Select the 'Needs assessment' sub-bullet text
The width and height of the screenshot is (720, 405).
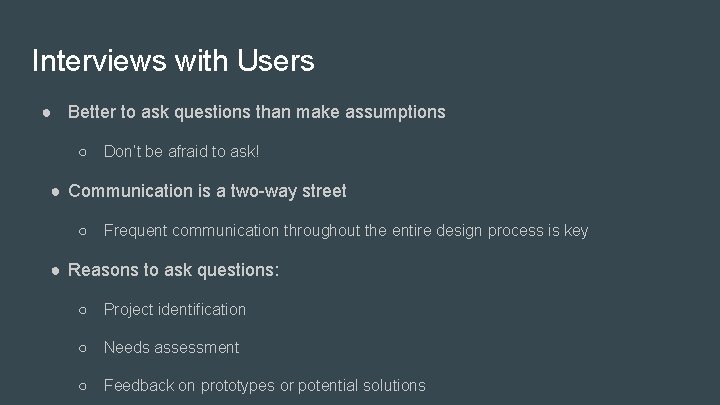point(172,347)
